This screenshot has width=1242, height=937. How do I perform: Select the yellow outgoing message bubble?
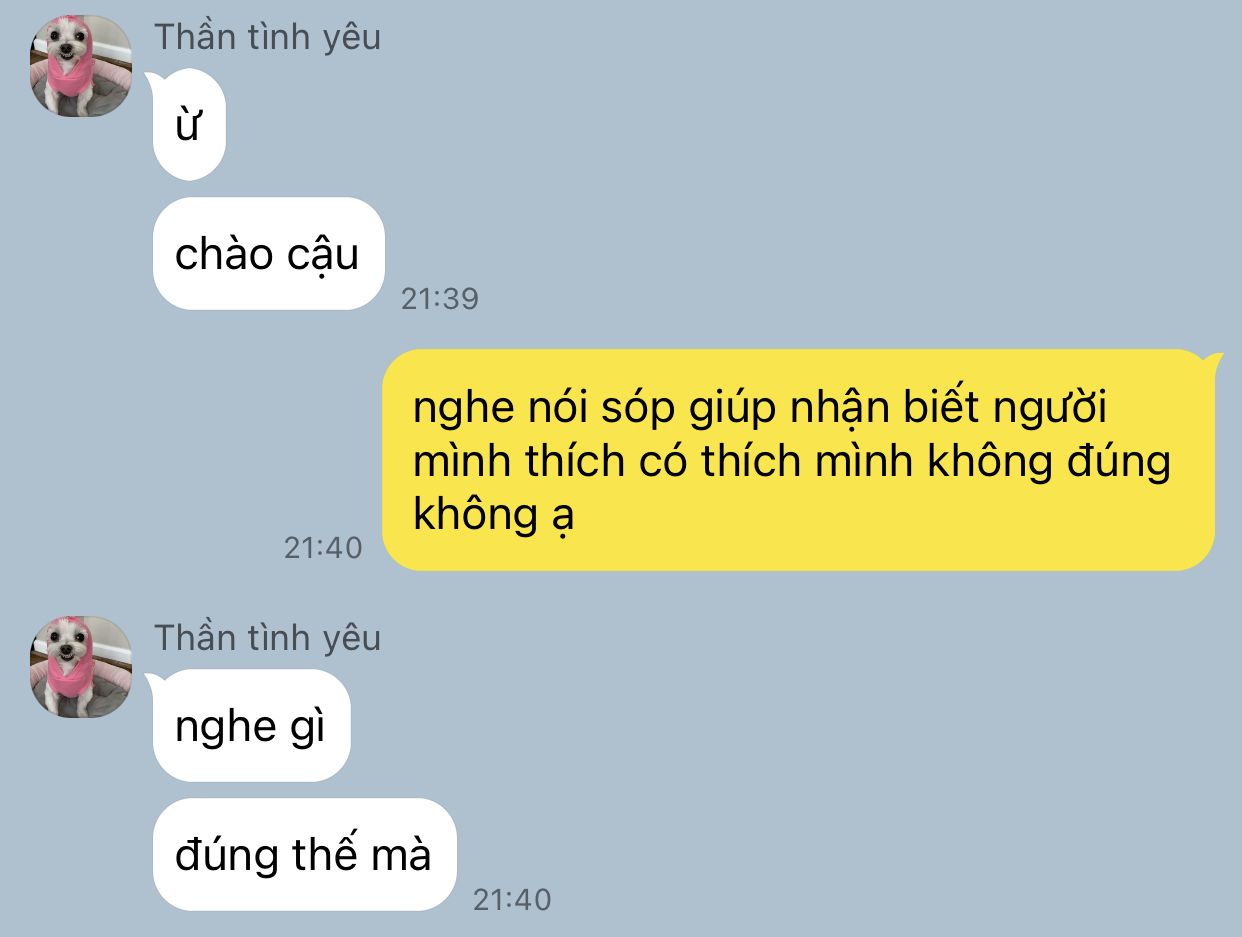(798, 460)
